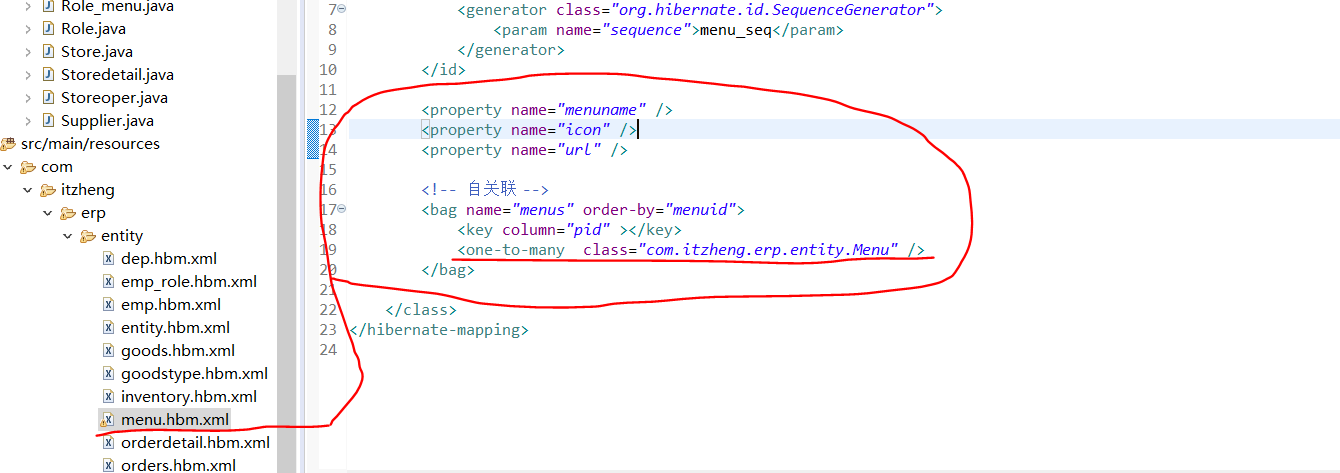Screen dimensions: 1340x473
Task: Open emp.hbm.xml mapping file
Action: [171, 305]
